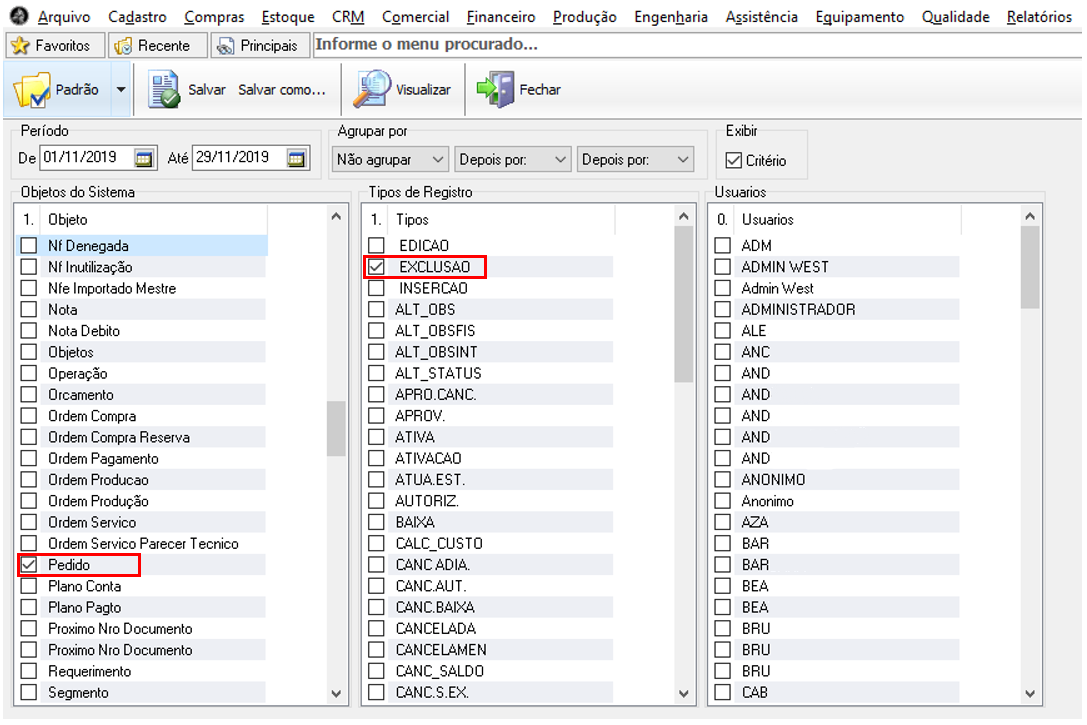Screen dimensions: 1087x725
Task: Uncheck the Pedido object checkbox
Action: pos(28,565)
